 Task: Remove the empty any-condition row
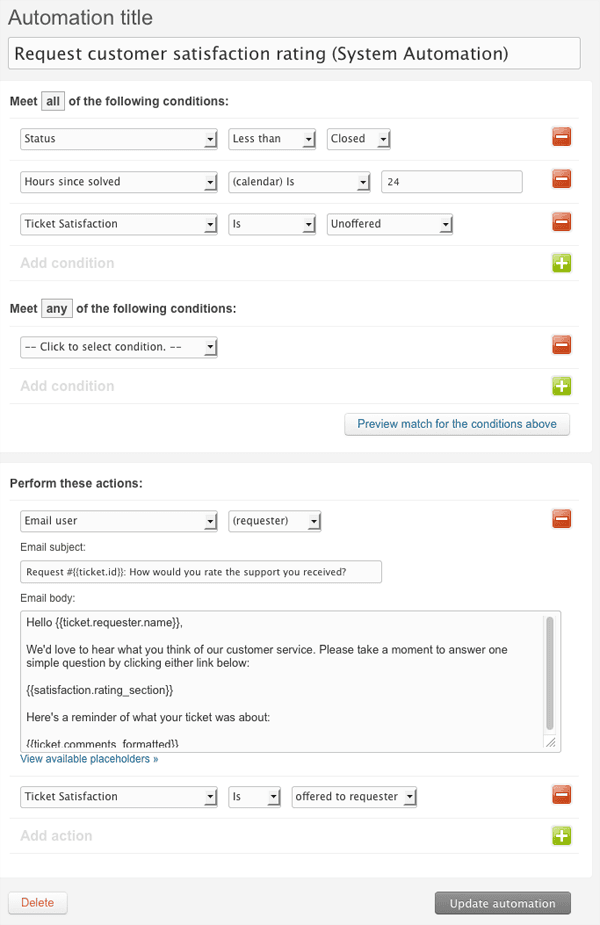[561, 344]
